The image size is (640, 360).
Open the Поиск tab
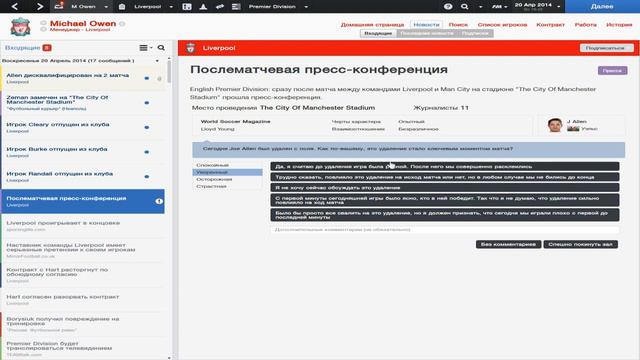point(458,24)
